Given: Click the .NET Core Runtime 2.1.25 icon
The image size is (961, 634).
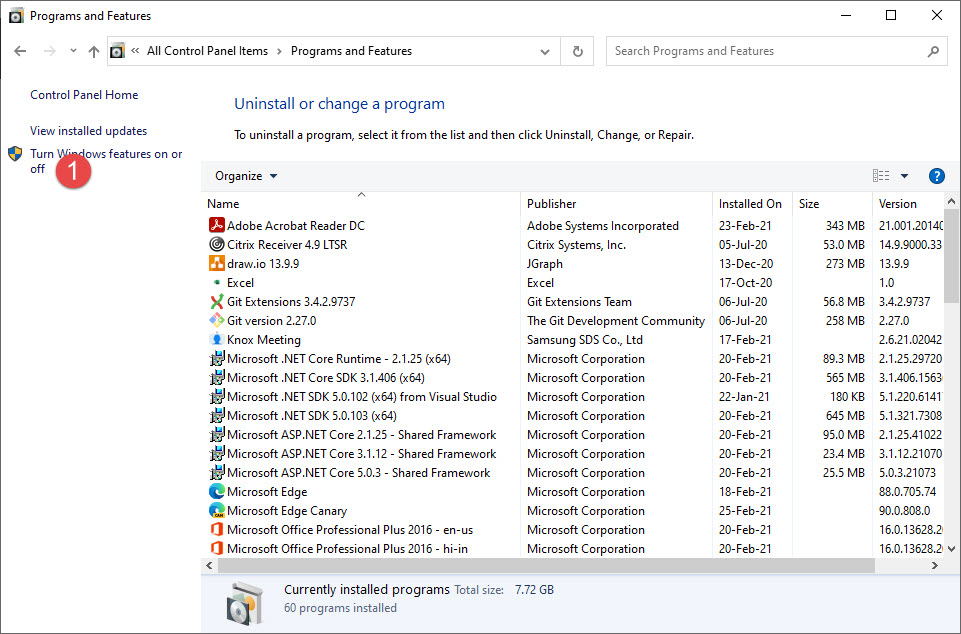Looking at the screenshot, I should tap(216, 358).
